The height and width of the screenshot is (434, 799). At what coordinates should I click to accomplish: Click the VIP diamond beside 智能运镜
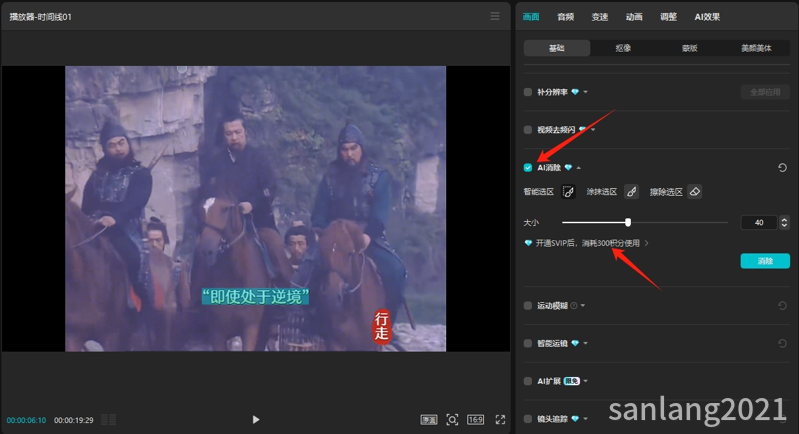click(575, 343)
